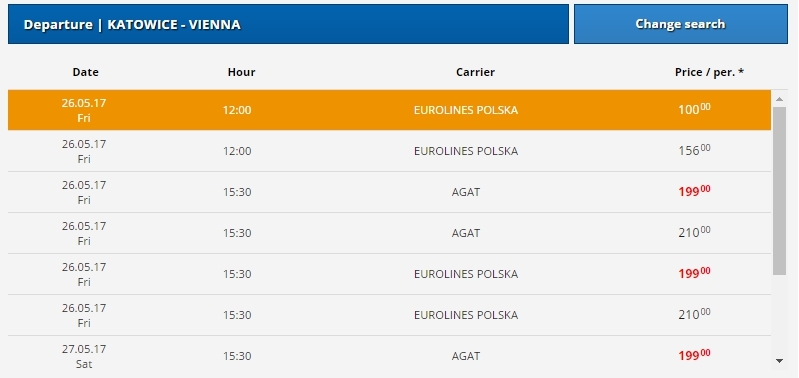Click the 156.00 price in the second row

694,150
